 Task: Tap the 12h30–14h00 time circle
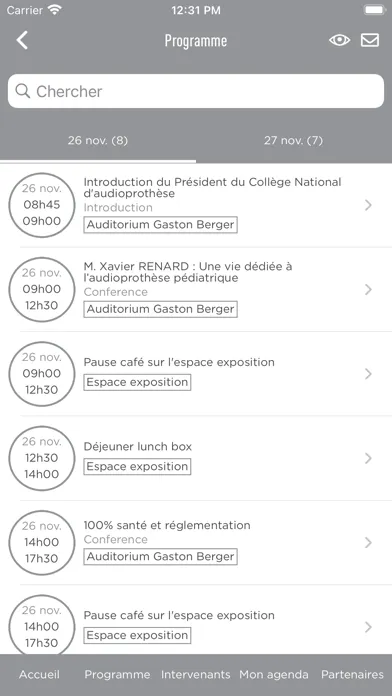tap(42, 458)
